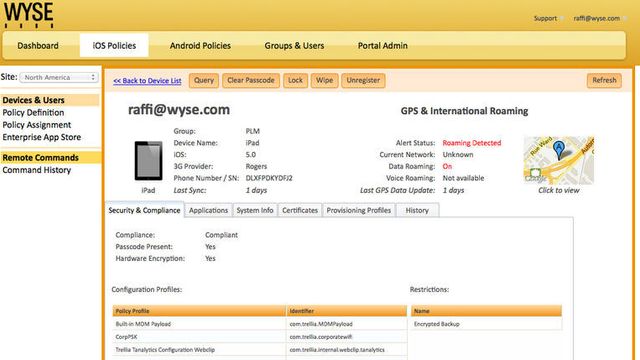This screenshot has width=640, height=360.
Task: Open the System Info tab
Action: click(x=255, y=210)
